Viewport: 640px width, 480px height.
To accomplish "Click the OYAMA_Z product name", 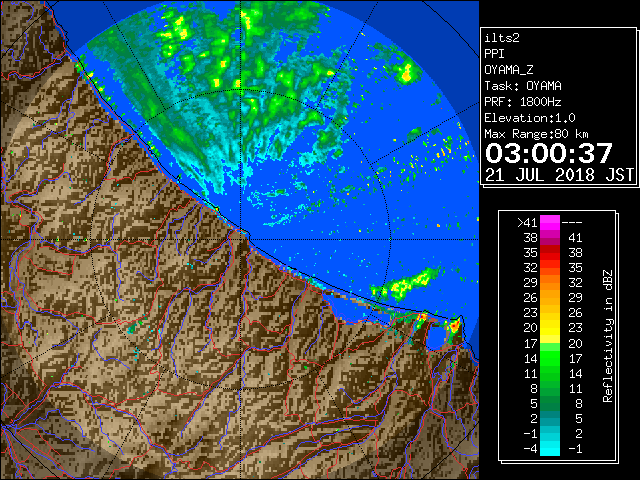I will point(509,70).
